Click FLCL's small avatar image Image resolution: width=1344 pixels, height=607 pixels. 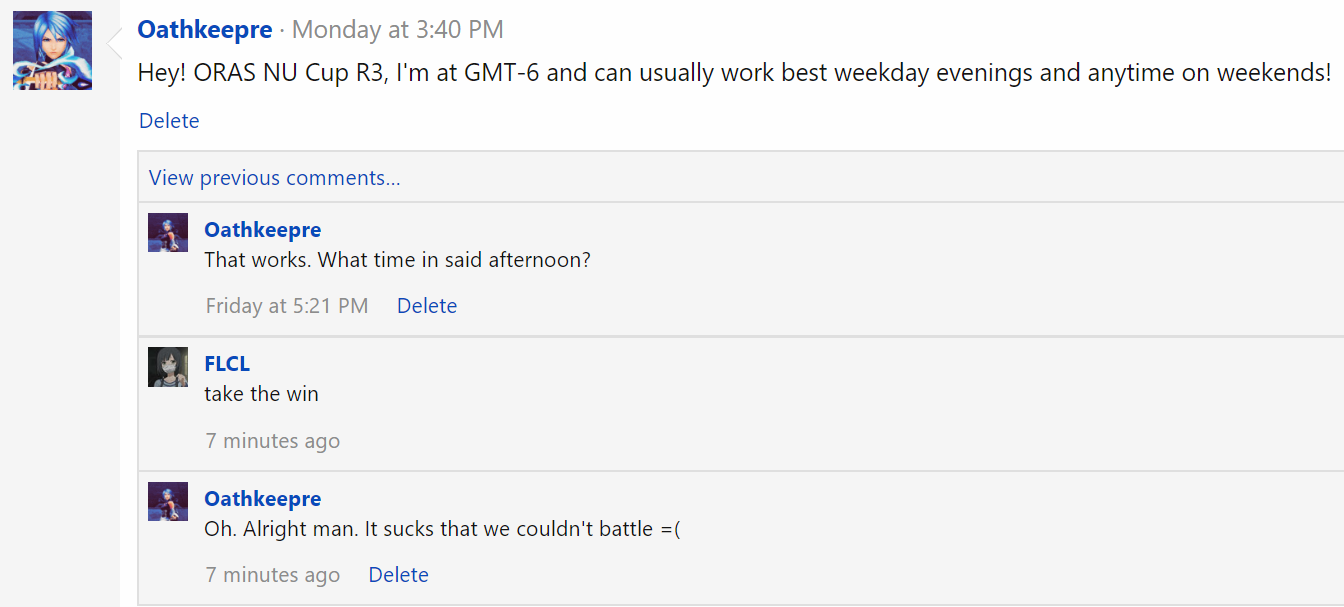tap(168, 367)
